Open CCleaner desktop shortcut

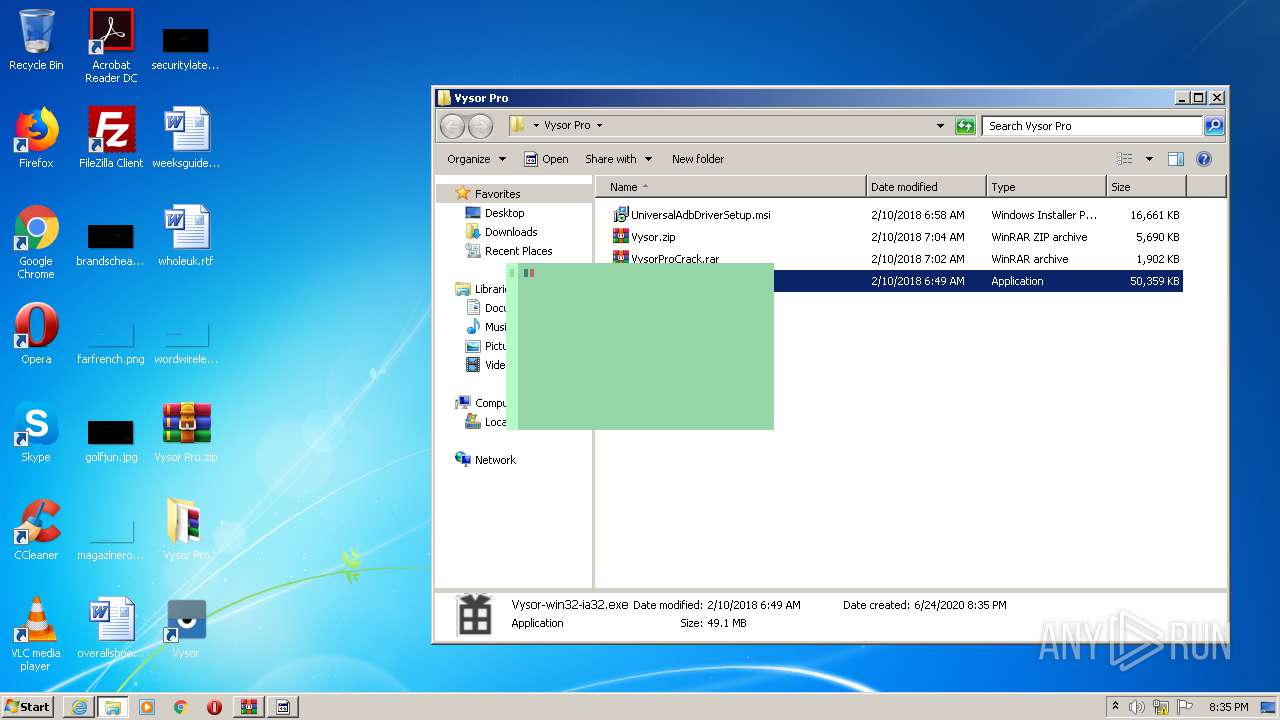pos(36,530)
